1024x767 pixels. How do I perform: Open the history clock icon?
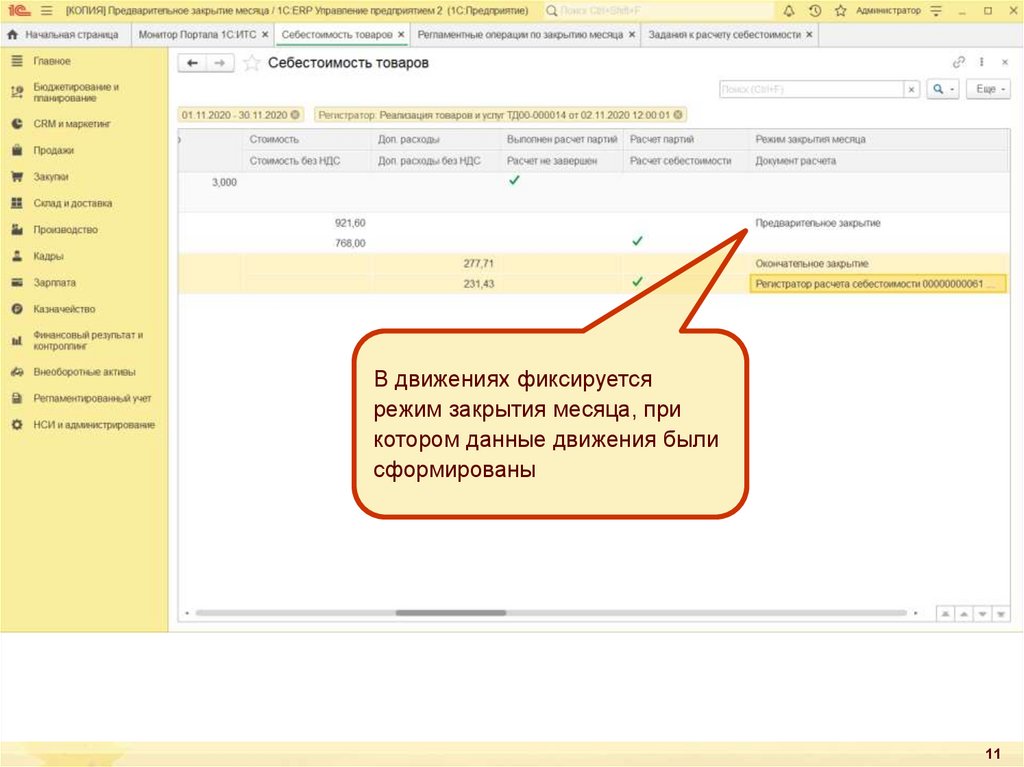tap(815, 11)
